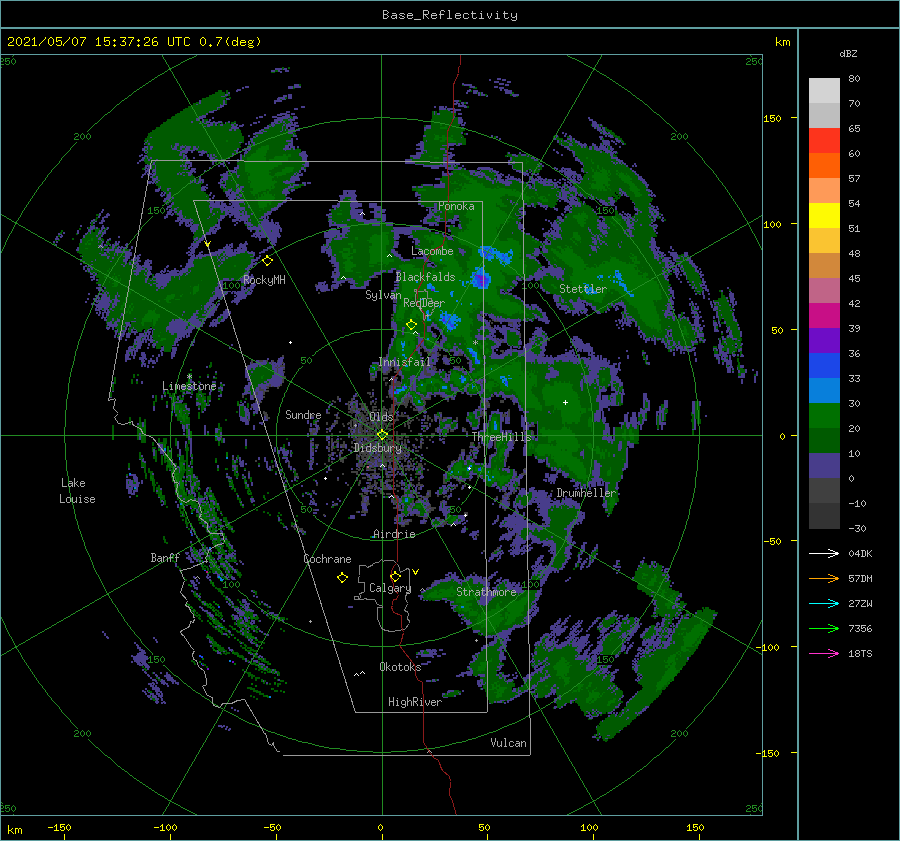Click the yellow km label at bottom left
Viewport: 900px width, 841px height.
point(15,830)
